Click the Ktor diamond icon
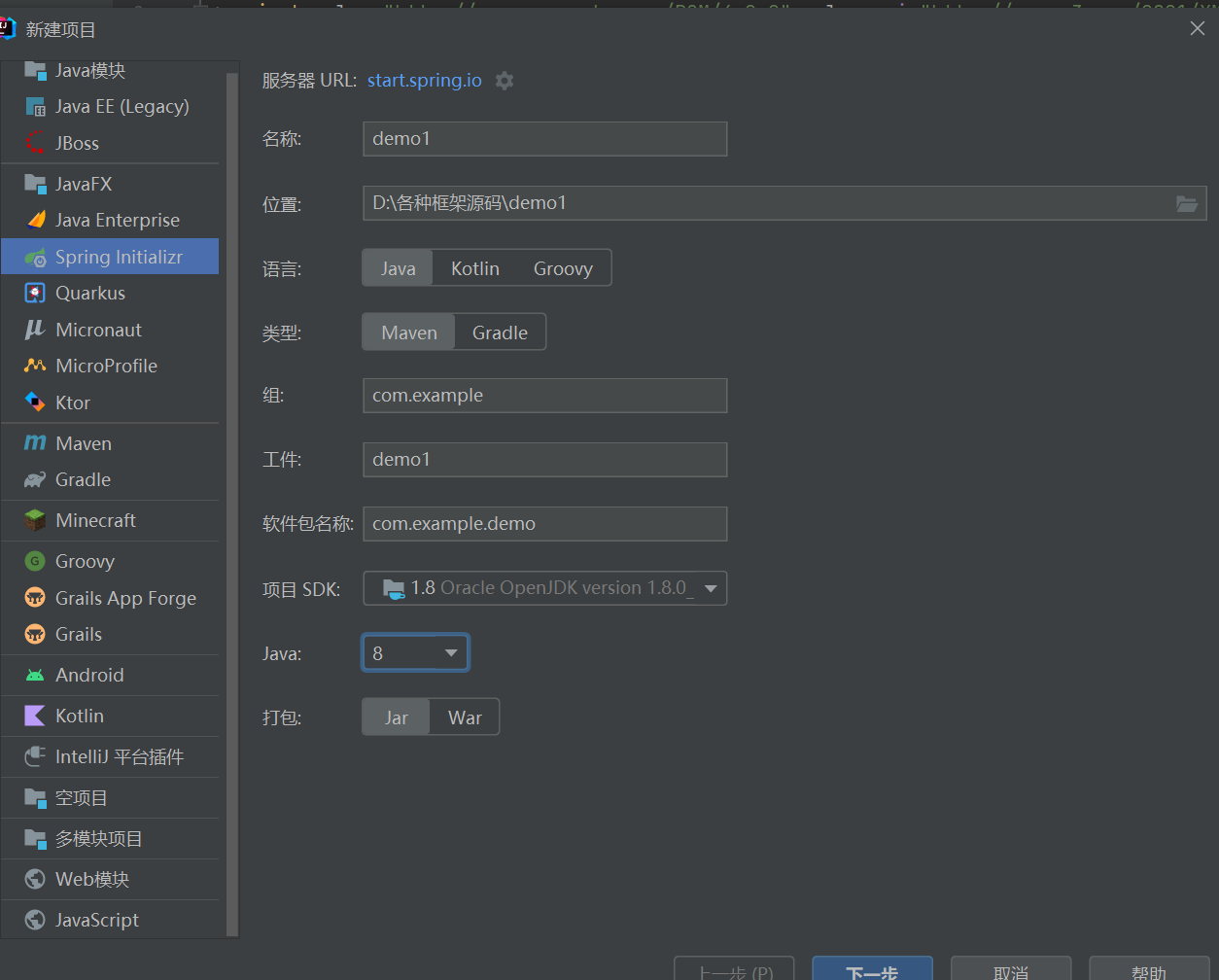1219x980 pixels. pos(36,402)
